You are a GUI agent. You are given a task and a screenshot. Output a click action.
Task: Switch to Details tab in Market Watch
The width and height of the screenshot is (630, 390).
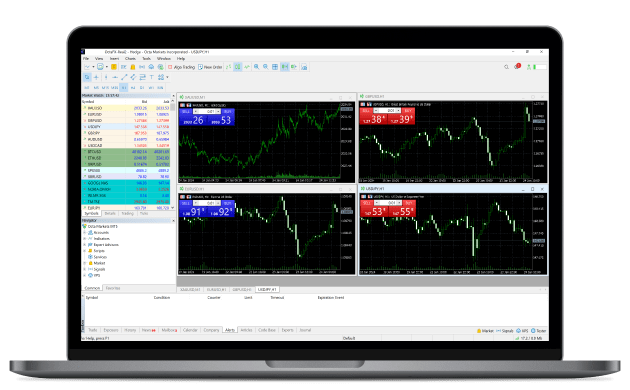coord(110,214)
